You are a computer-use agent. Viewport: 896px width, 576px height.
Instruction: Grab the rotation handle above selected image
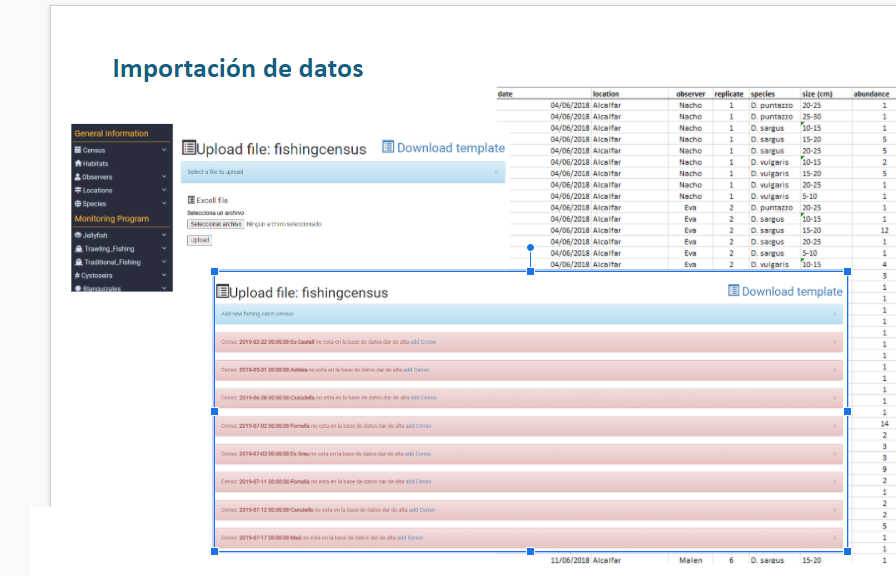coord(530,247)
